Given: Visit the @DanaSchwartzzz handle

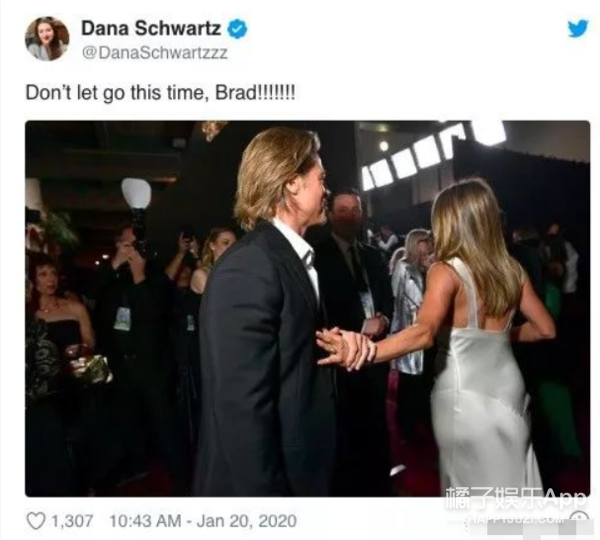Looking at the screenshot, I should (155, 52).
